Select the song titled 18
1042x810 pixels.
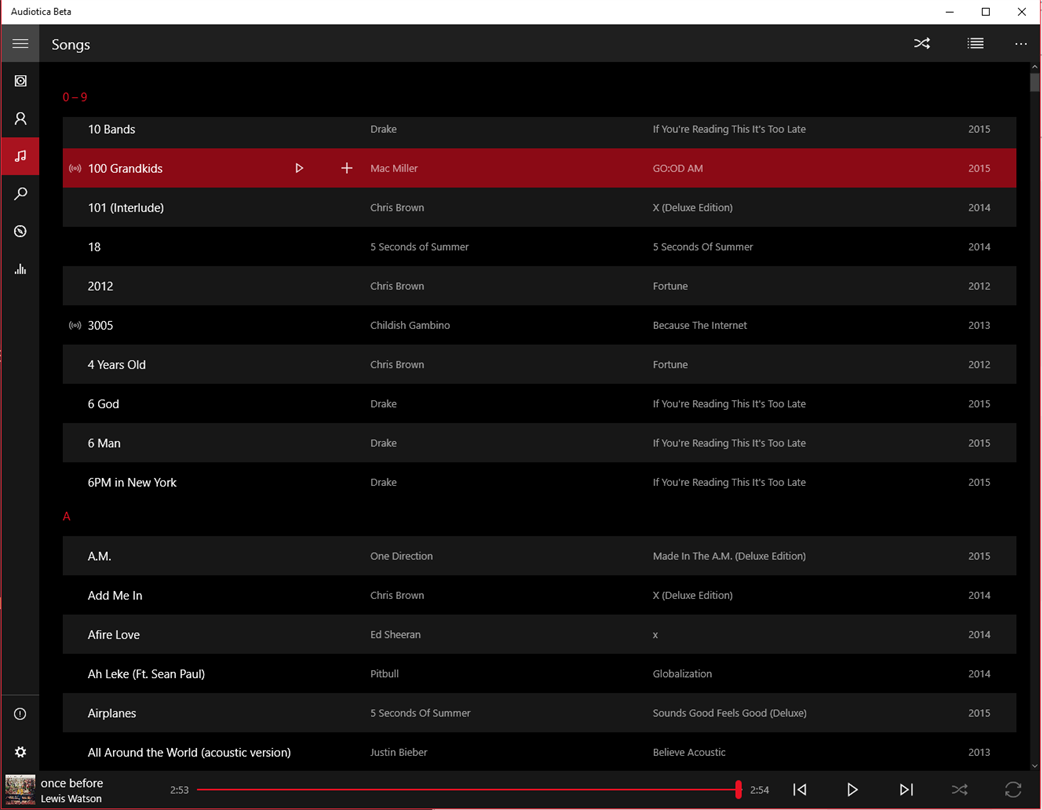[x=539, y=247]
